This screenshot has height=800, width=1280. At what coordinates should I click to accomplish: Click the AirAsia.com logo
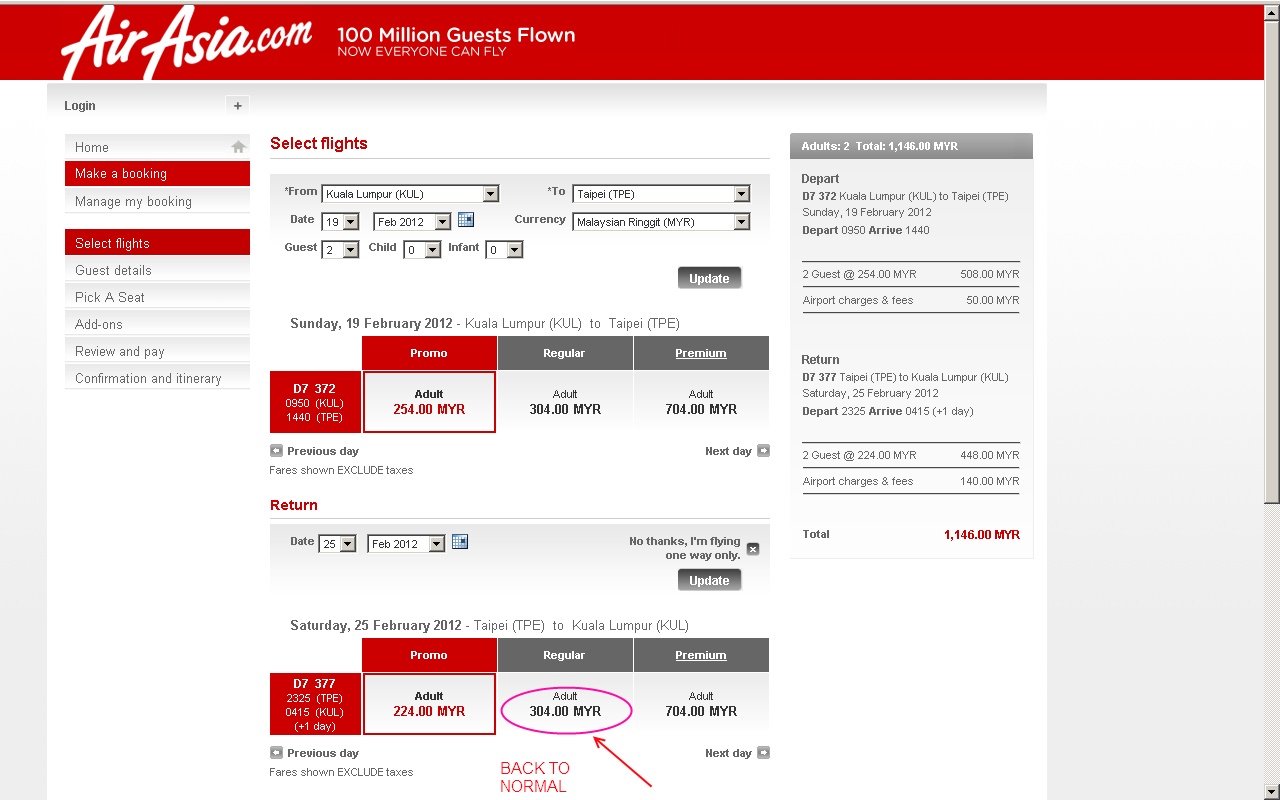pos(186,42)
